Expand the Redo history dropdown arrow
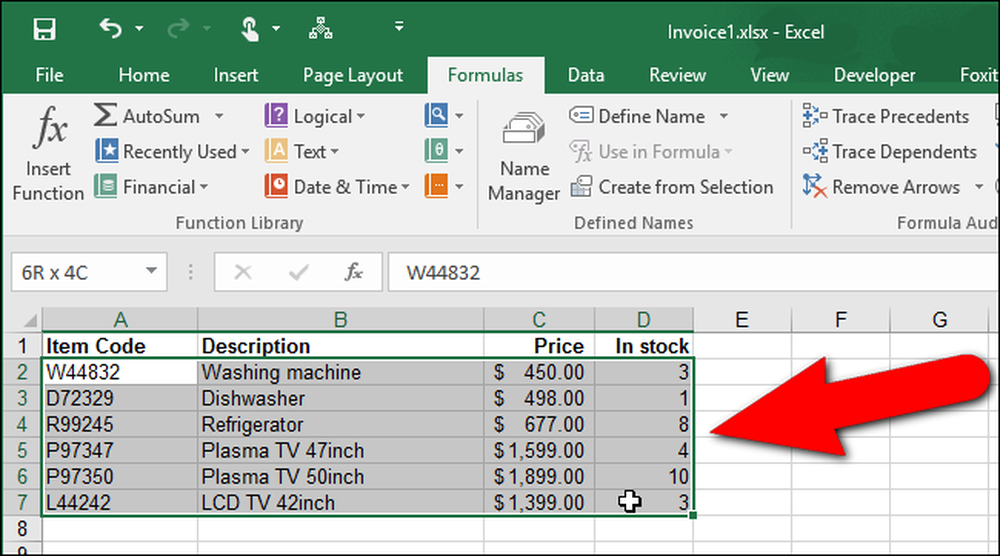 click(x=207, y=29)
